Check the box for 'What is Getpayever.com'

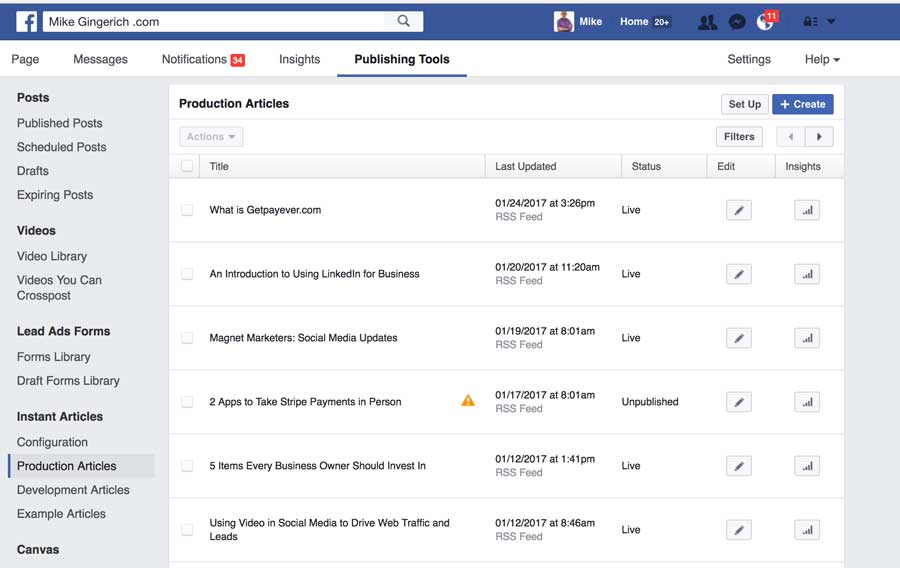(187, 210)
